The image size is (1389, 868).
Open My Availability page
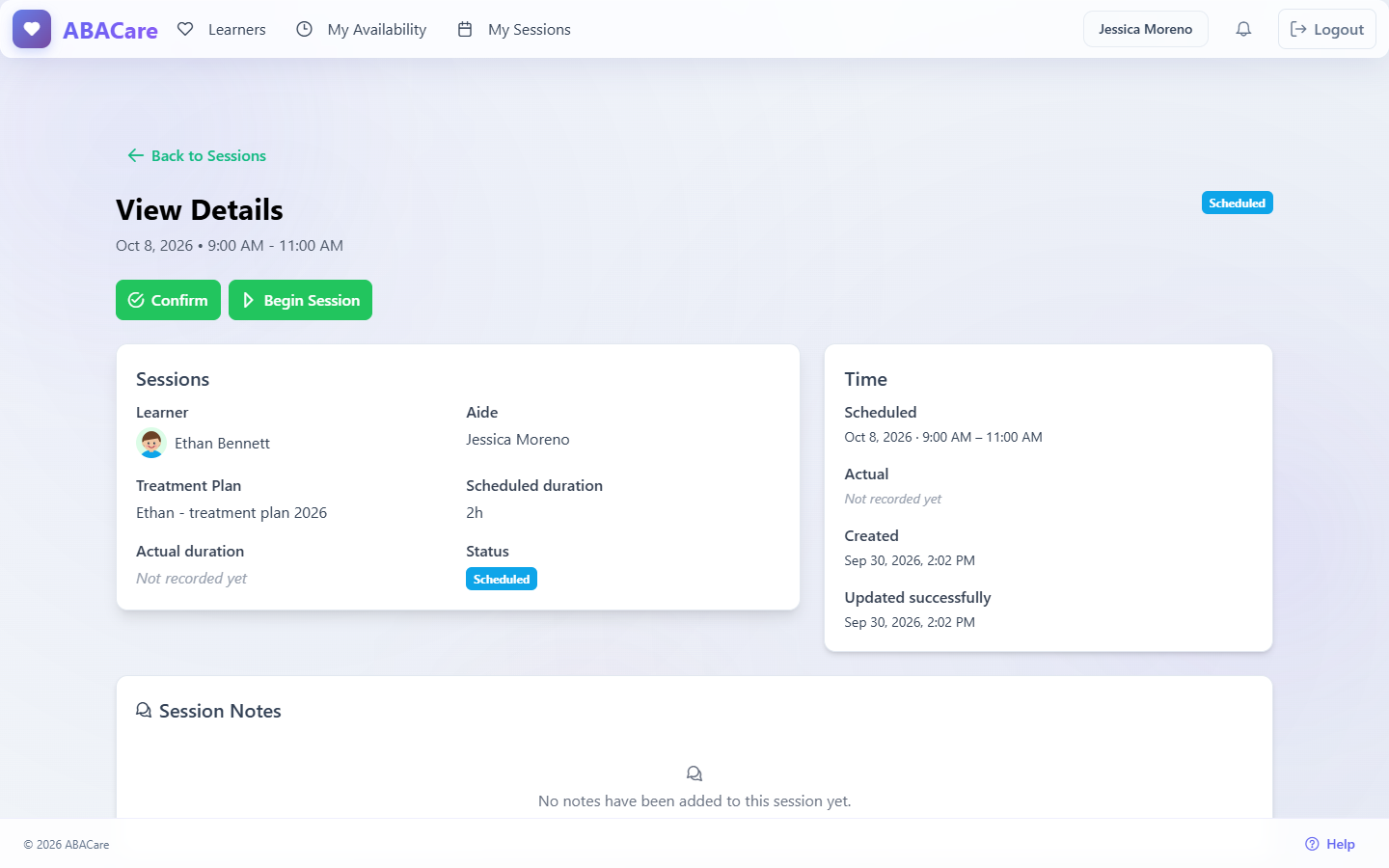[x=376, y=29]
